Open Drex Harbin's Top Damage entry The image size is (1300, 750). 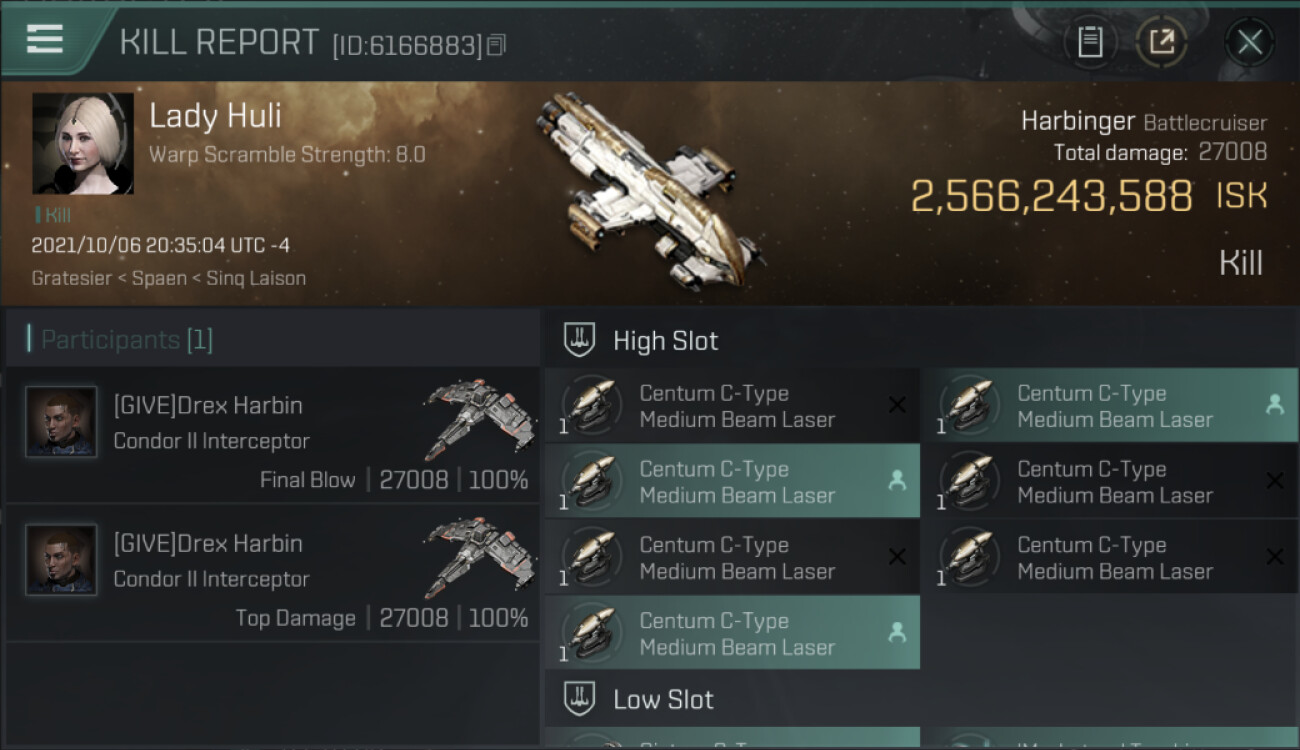(x=272, y=573)
